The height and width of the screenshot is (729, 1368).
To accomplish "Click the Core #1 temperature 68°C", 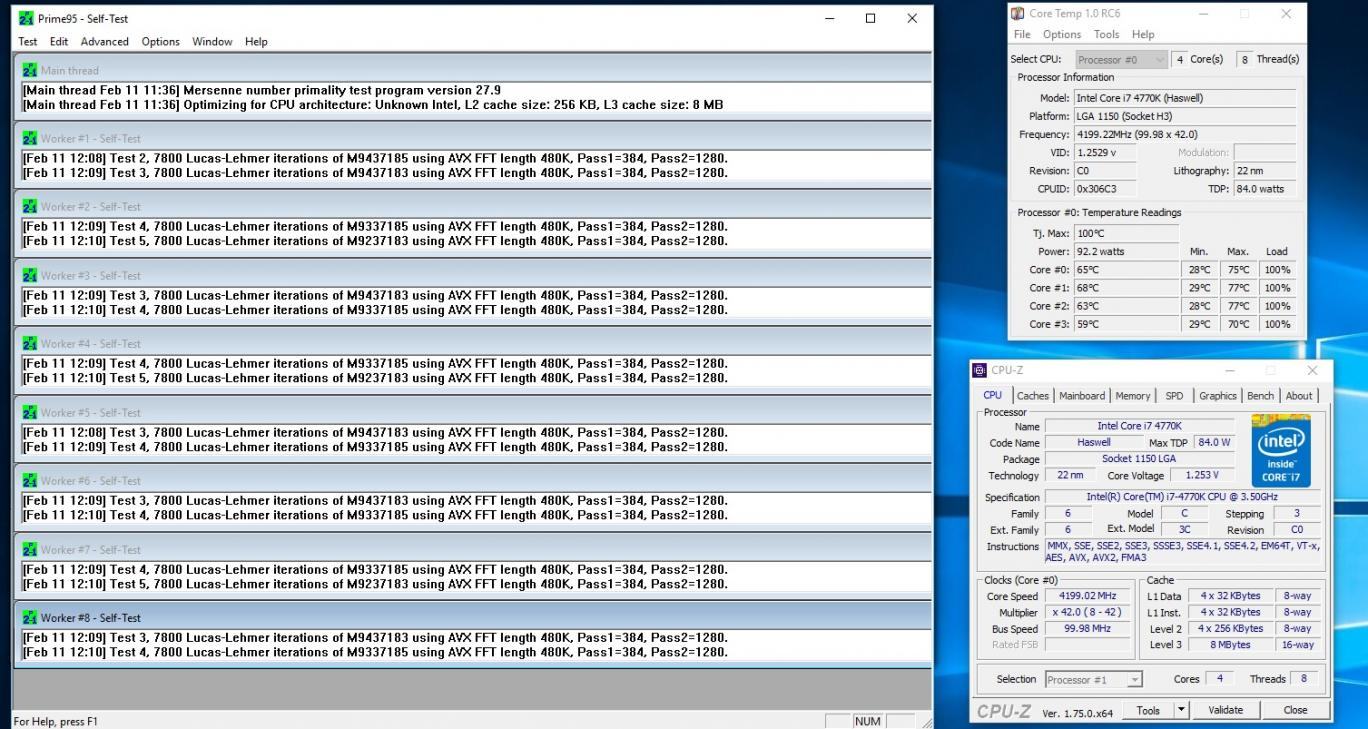I will 1126,288.
